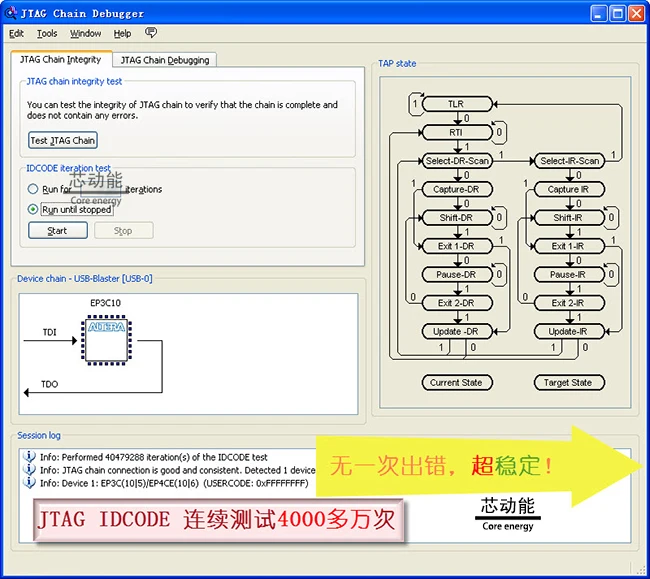
Task: Switch to JTAG Chain Debugging tab
Action: tap(165, 60)
